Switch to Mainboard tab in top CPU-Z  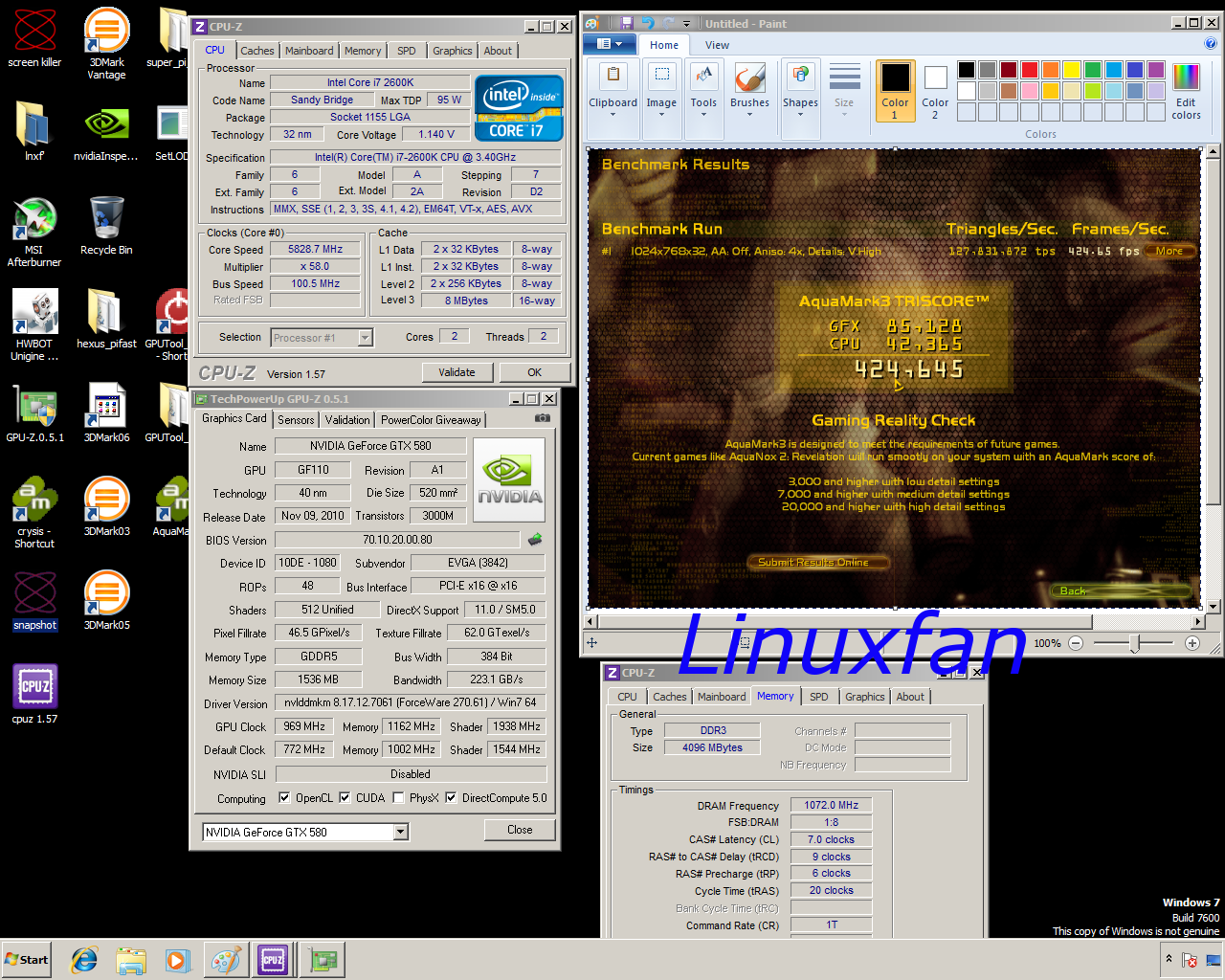tap(309, 51)
